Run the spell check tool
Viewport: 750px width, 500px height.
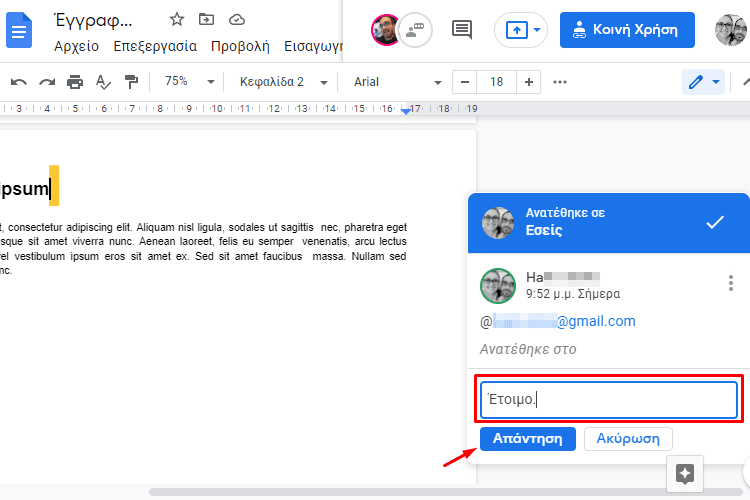pos(103,82)
